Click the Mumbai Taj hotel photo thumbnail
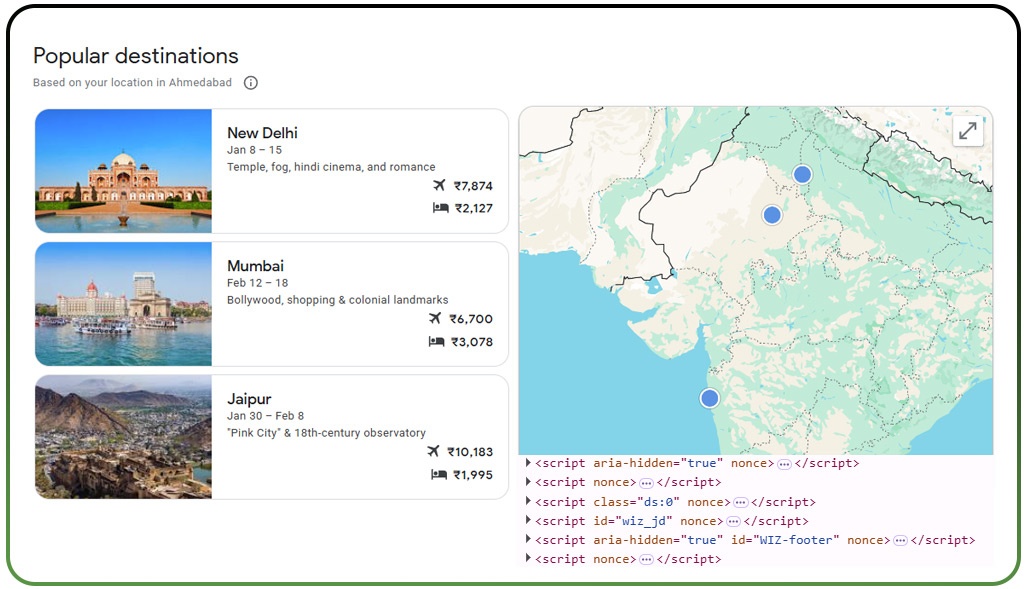 coord(122,303)
